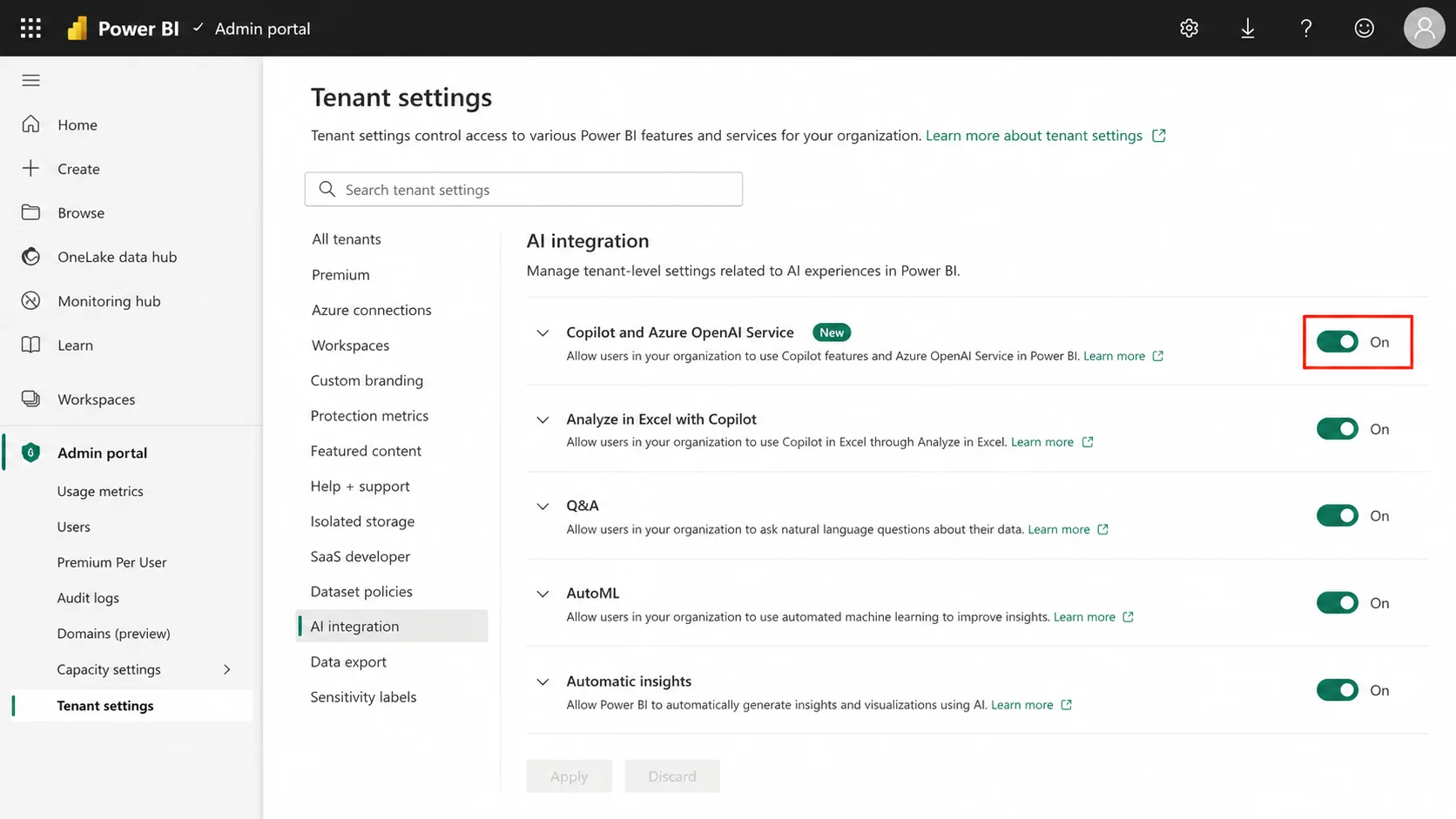Disable the AutoML toggle
This screenshot has width=1456, height=819.
click(1337, 603)
